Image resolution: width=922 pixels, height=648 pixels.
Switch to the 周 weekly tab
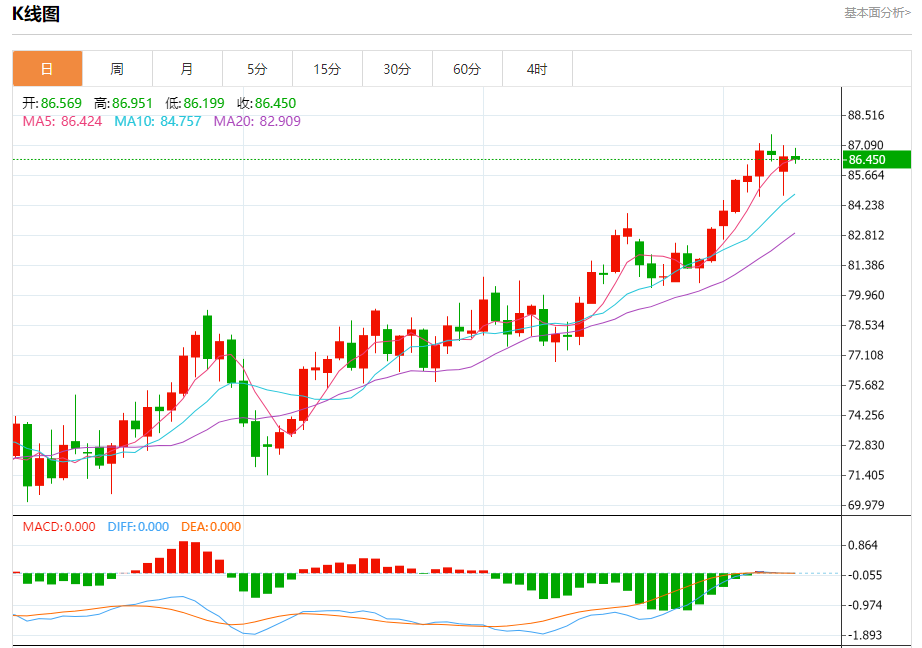tap(117, 69)
